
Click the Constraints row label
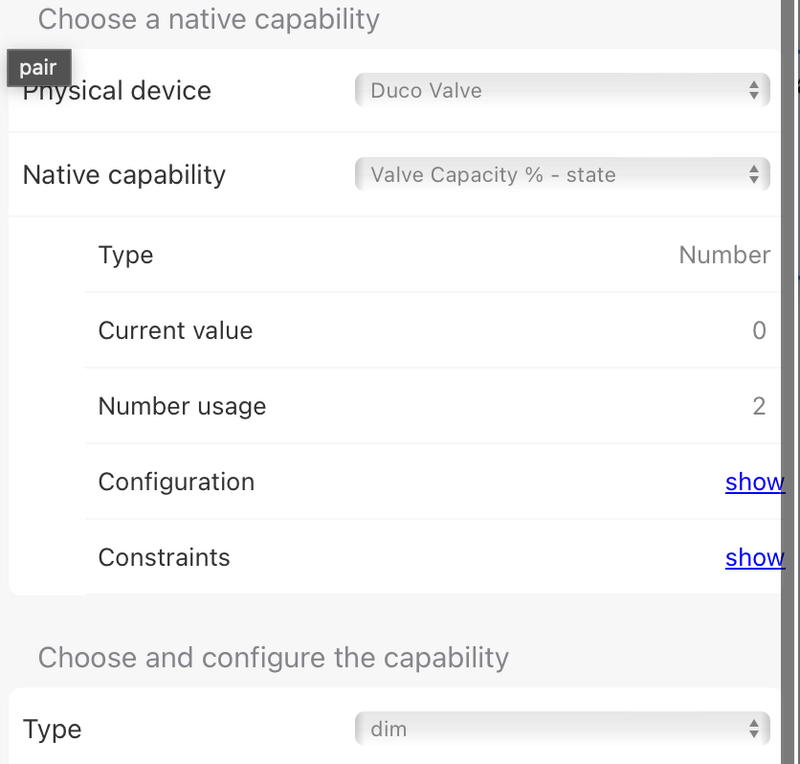164,557
